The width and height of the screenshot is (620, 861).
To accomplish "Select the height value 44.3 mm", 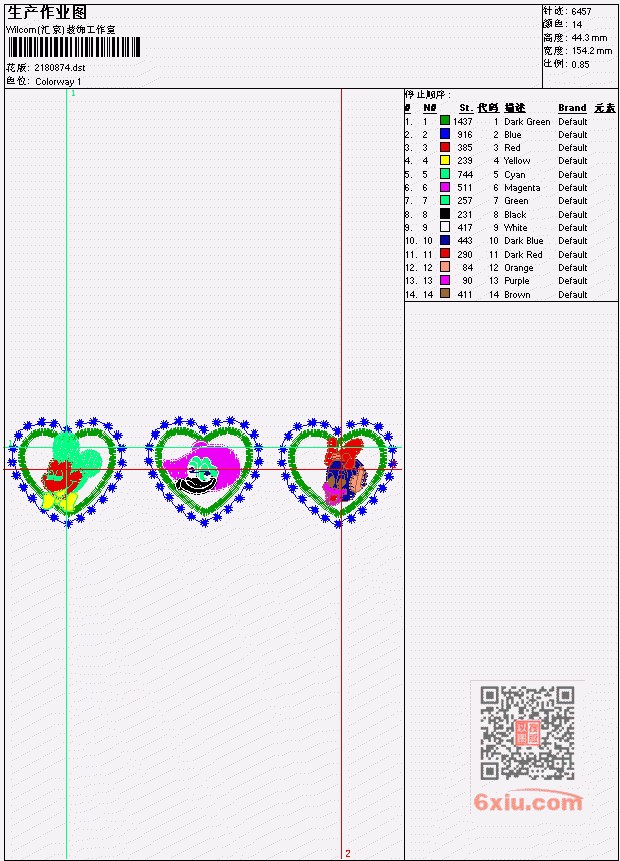I will 589,38.
